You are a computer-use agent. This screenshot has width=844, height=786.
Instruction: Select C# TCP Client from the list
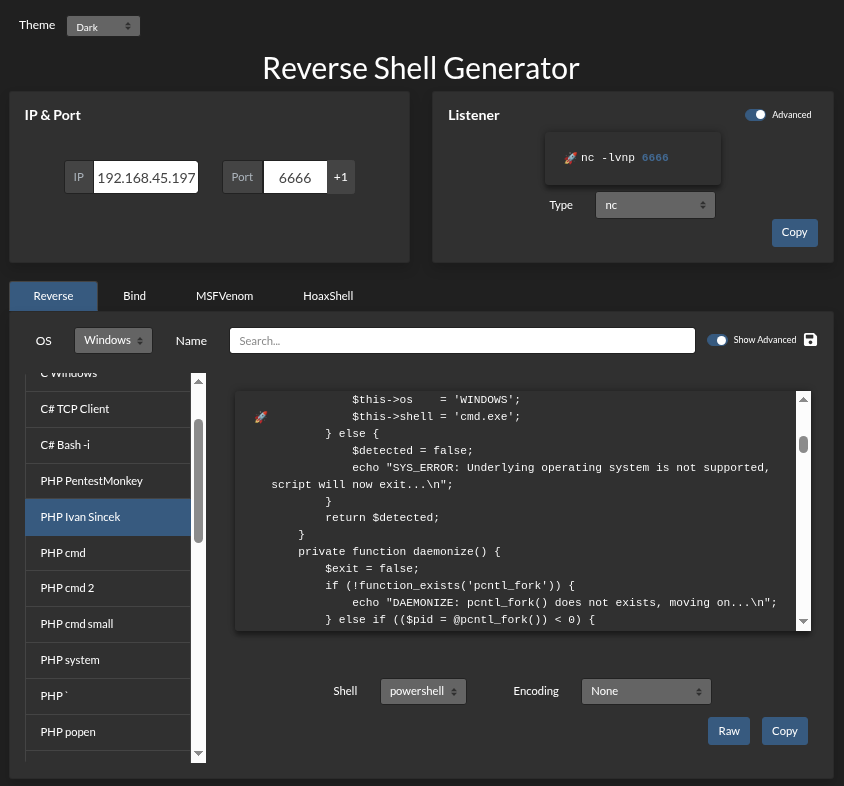[x=108, y=409]
